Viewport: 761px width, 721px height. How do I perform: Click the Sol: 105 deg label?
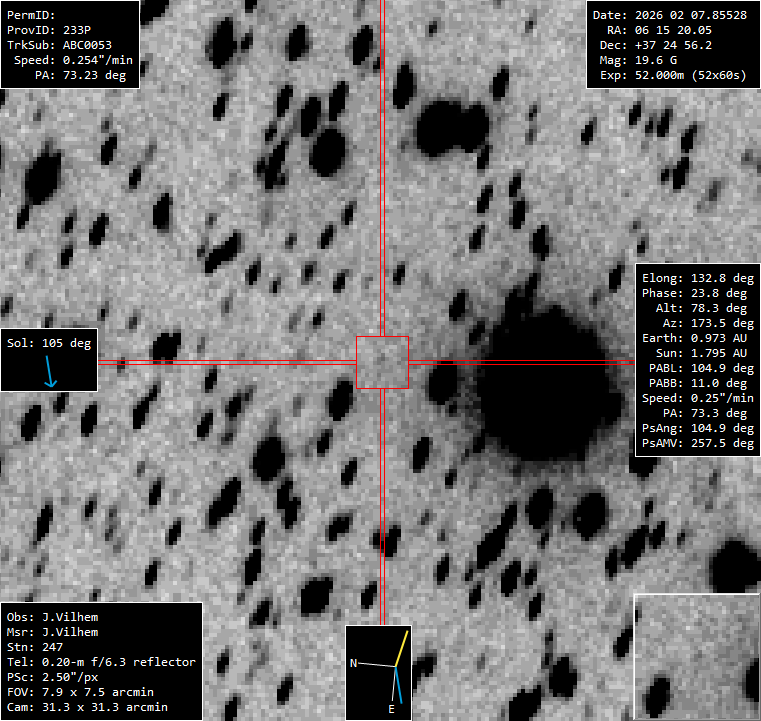(x=49, y=343)
